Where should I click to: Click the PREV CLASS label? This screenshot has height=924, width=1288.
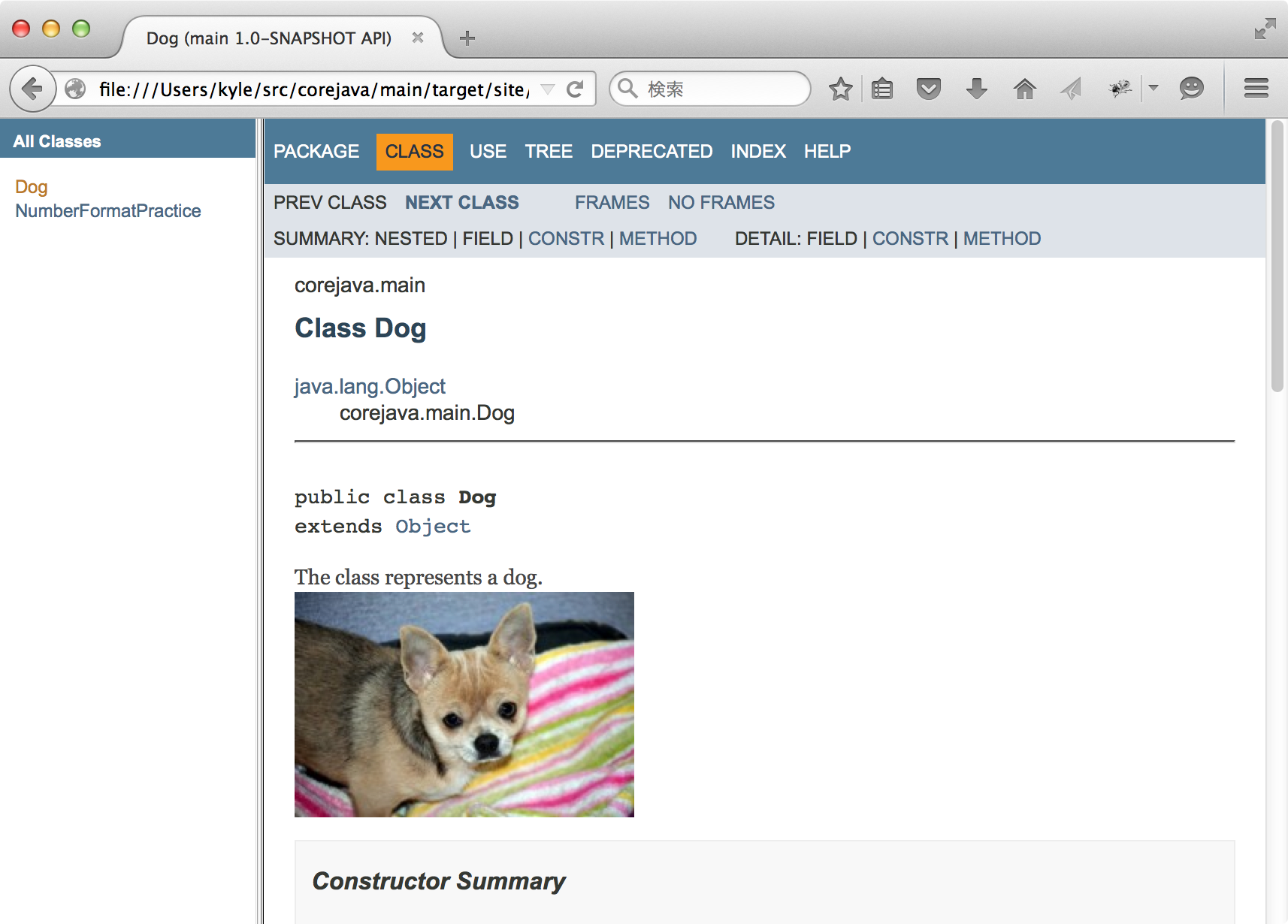330,203
